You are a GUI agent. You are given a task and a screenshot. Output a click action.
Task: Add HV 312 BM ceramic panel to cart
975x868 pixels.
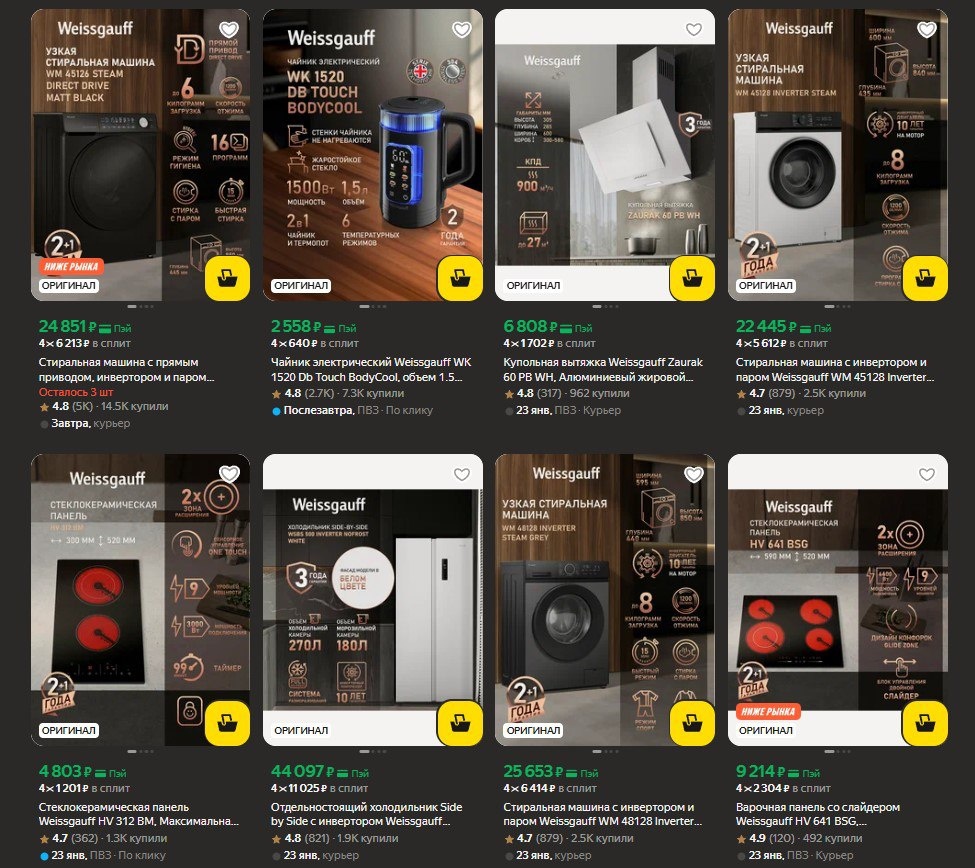228,723
